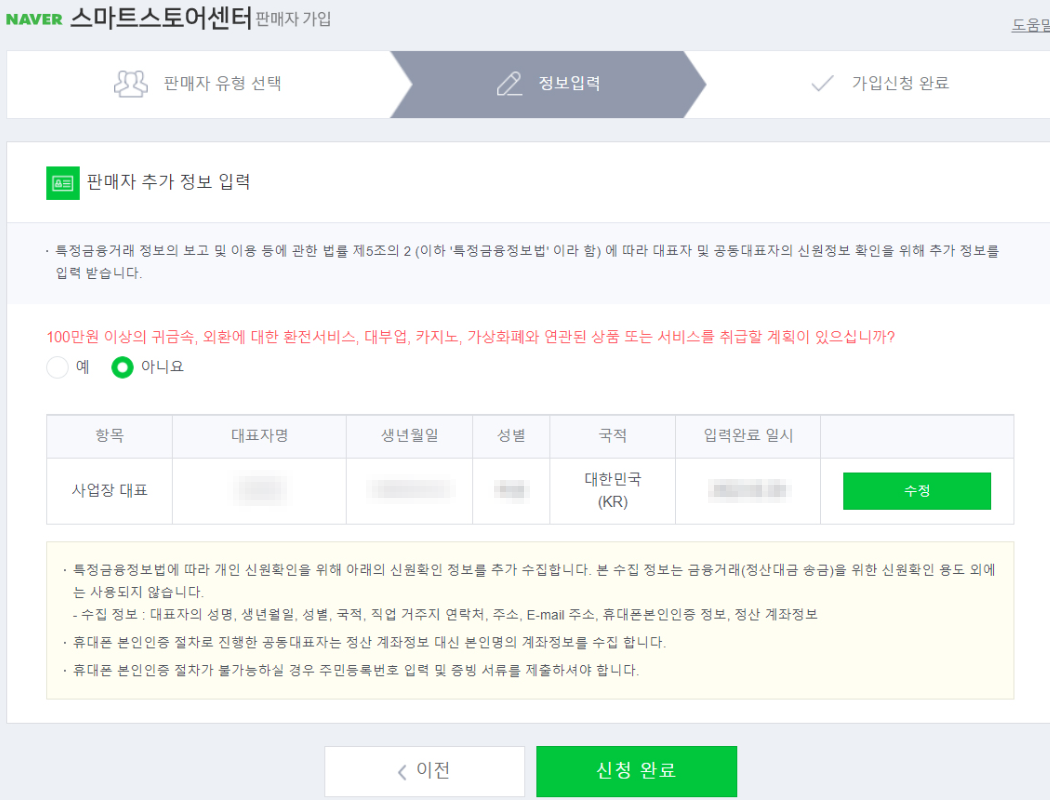Click the red question text about 귀금속
The width and height of the screenshot is (1050, 801).
click(x=470, y=337)
